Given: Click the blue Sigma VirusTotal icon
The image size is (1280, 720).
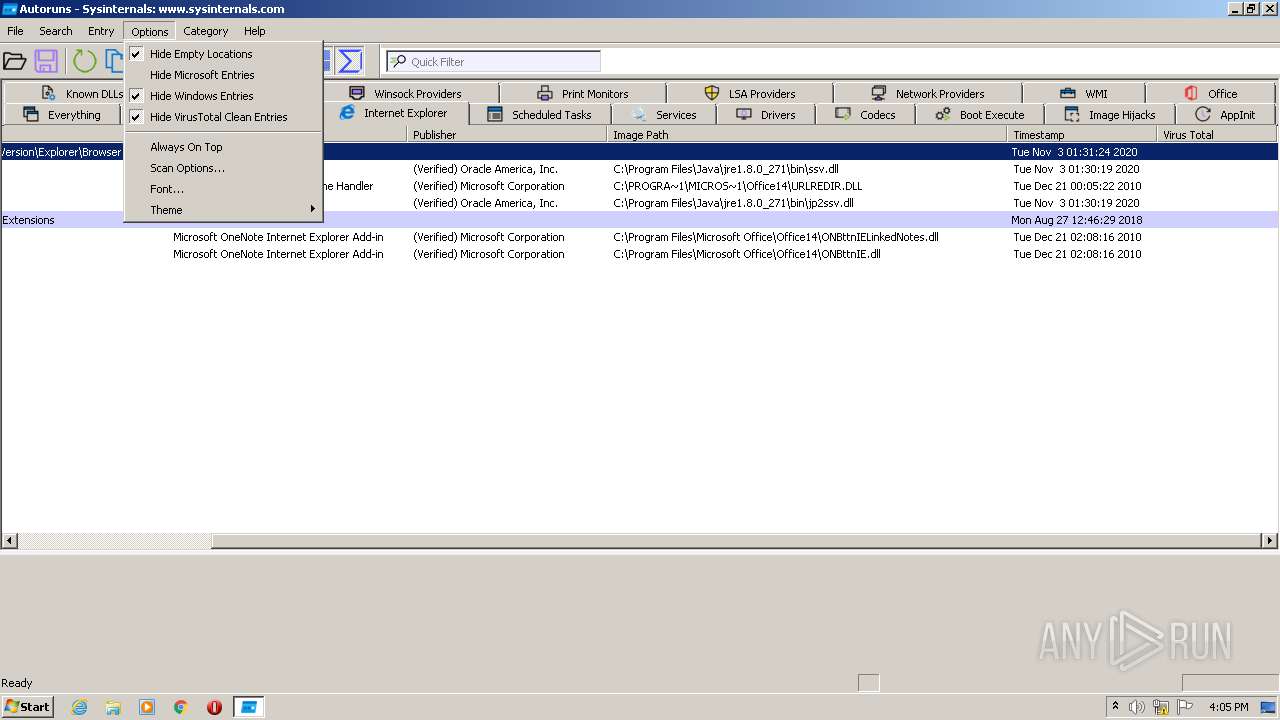Looking at the screenshot, I should coord(349,61).
